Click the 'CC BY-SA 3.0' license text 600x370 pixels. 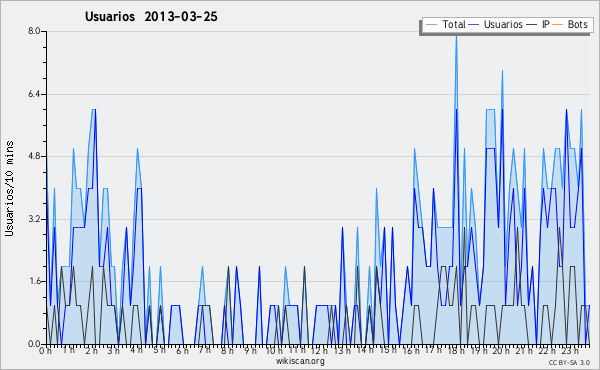click(569, 363)
